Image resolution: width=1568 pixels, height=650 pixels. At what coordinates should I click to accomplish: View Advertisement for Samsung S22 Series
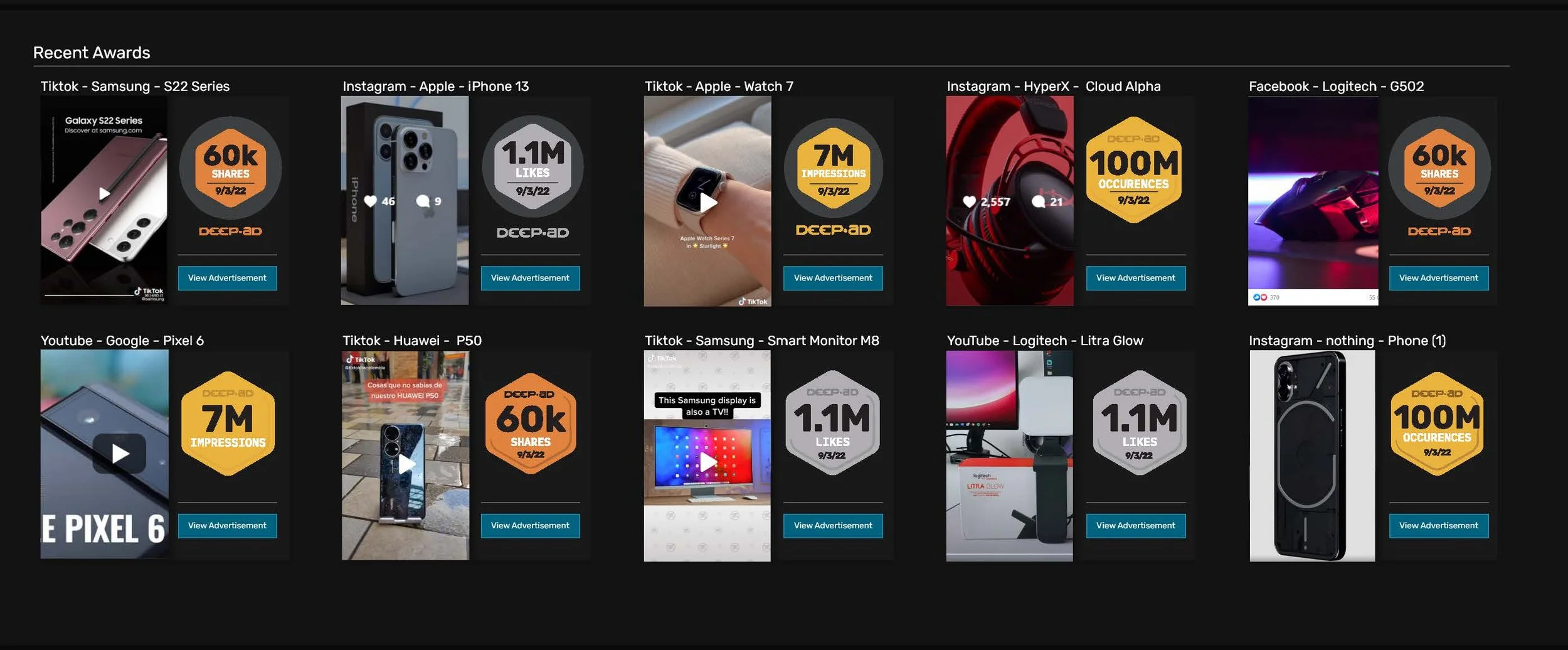(x=227, y=278)
